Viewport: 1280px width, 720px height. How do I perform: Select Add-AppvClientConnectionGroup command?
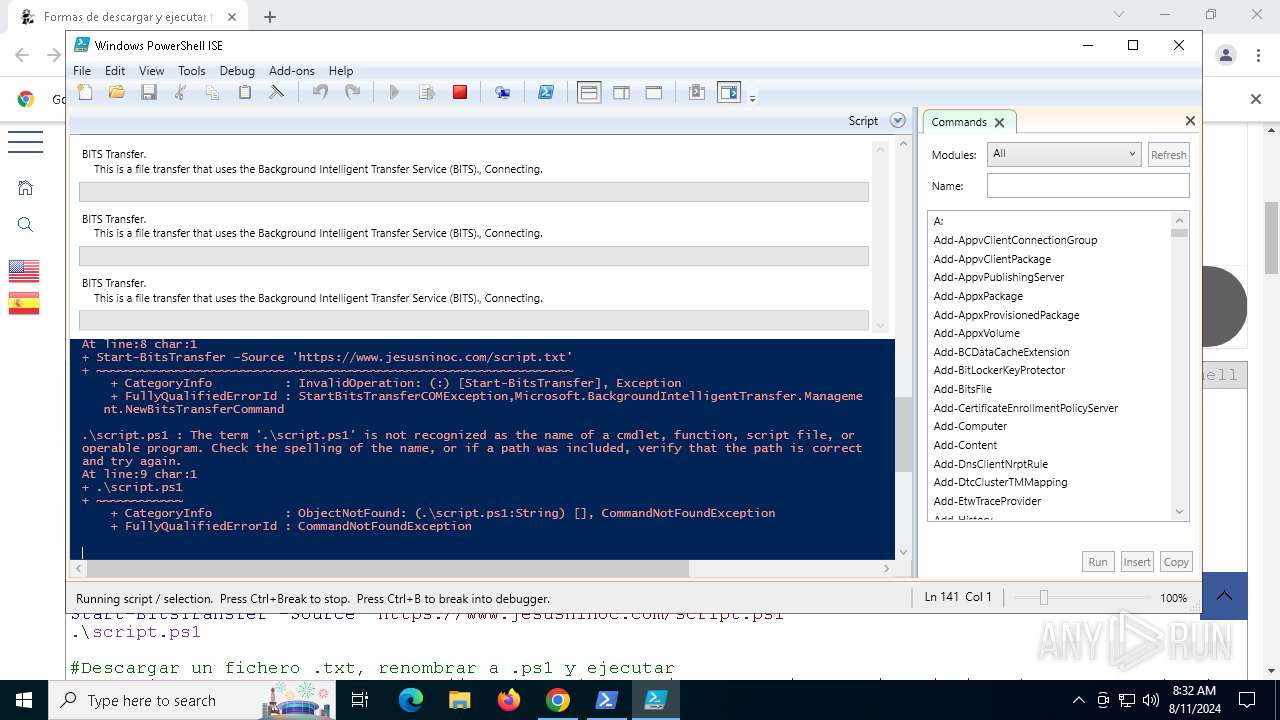point(1015,240)
